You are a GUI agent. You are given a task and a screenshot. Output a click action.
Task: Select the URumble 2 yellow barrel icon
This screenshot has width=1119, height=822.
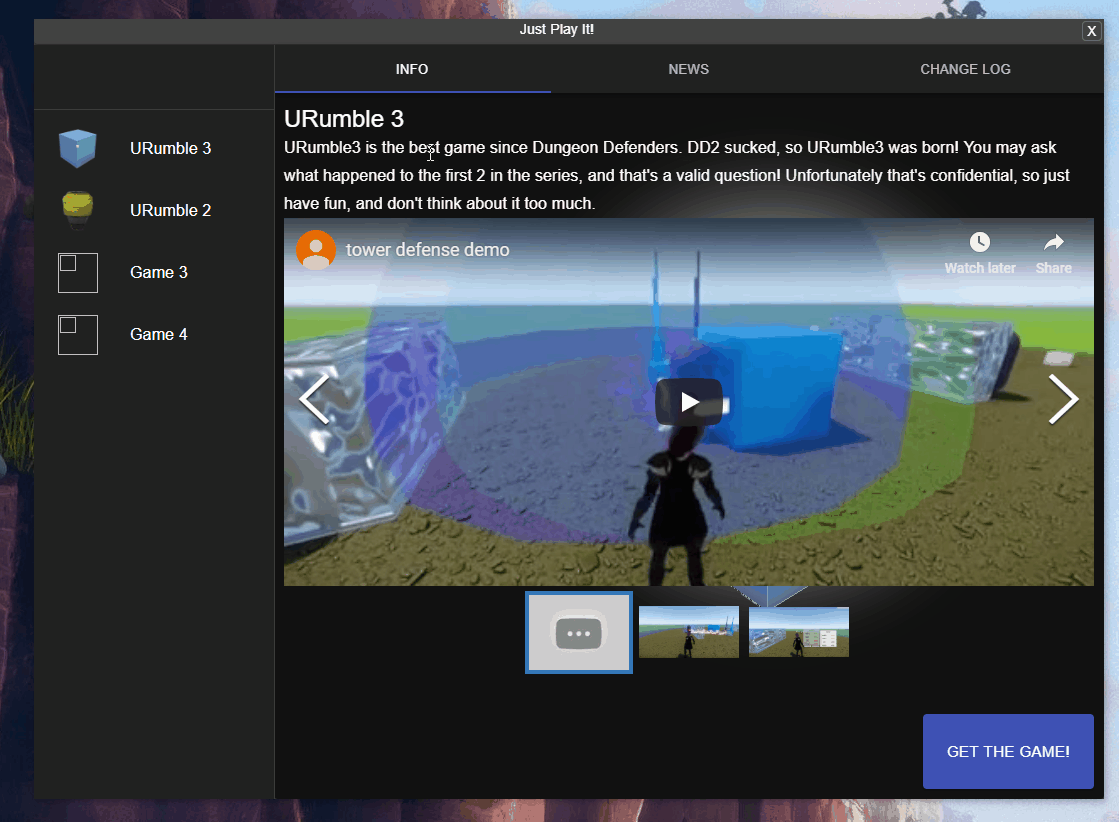[78, 210]
